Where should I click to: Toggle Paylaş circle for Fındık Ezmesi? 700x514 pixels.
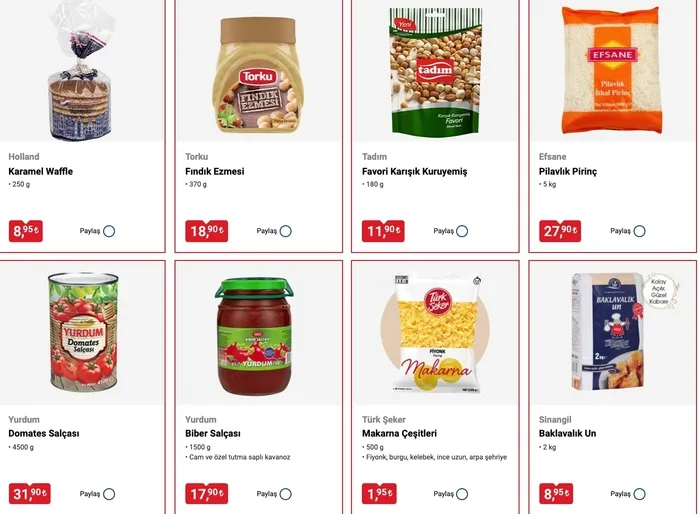pyautogui.click(x=286, y=231)
